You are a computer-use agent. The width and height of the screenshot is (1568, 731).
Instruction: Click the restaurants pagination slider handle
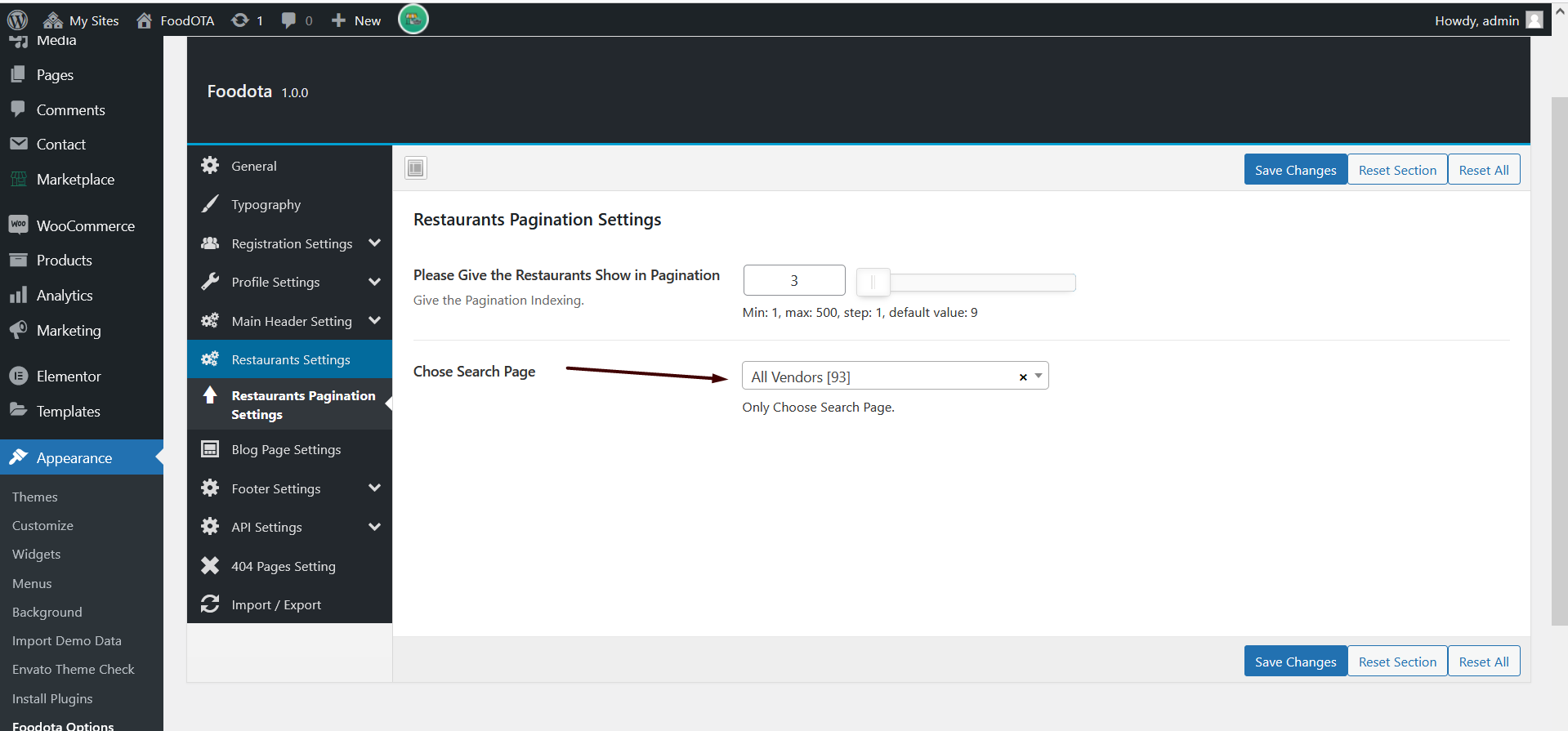(x=873, y=283)
